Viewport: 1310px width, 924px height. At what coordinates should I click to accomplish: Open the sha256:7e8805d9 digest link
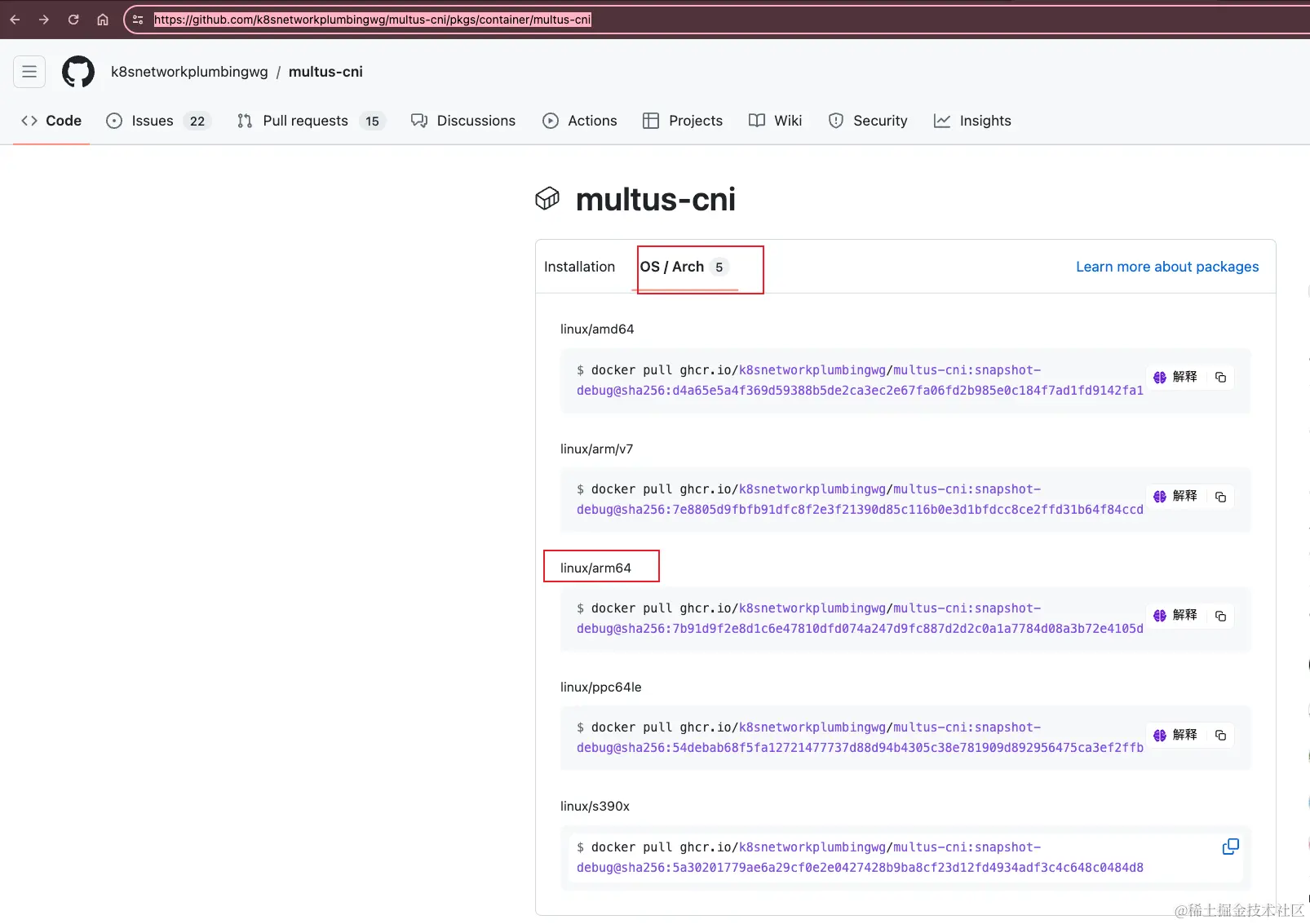click(x=860, y=510)
